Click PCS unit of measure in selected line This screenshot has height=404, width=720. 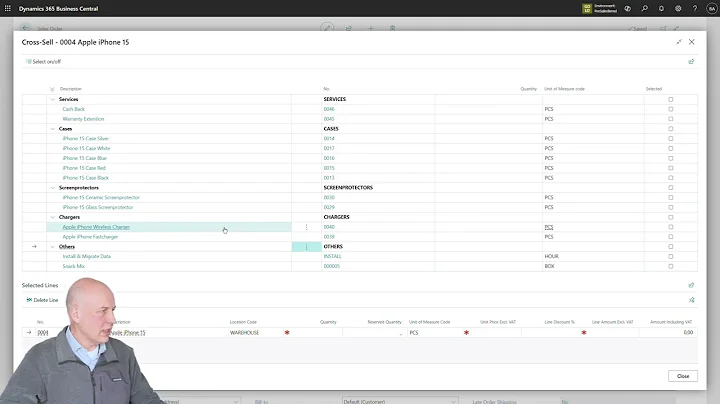pos(414,332)
